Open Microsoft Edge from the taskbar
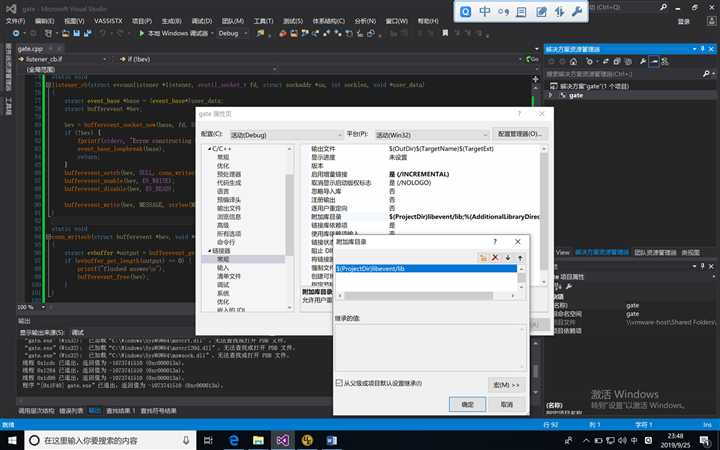The width and height of the screenshot is (720, 450). click(234, 440)
